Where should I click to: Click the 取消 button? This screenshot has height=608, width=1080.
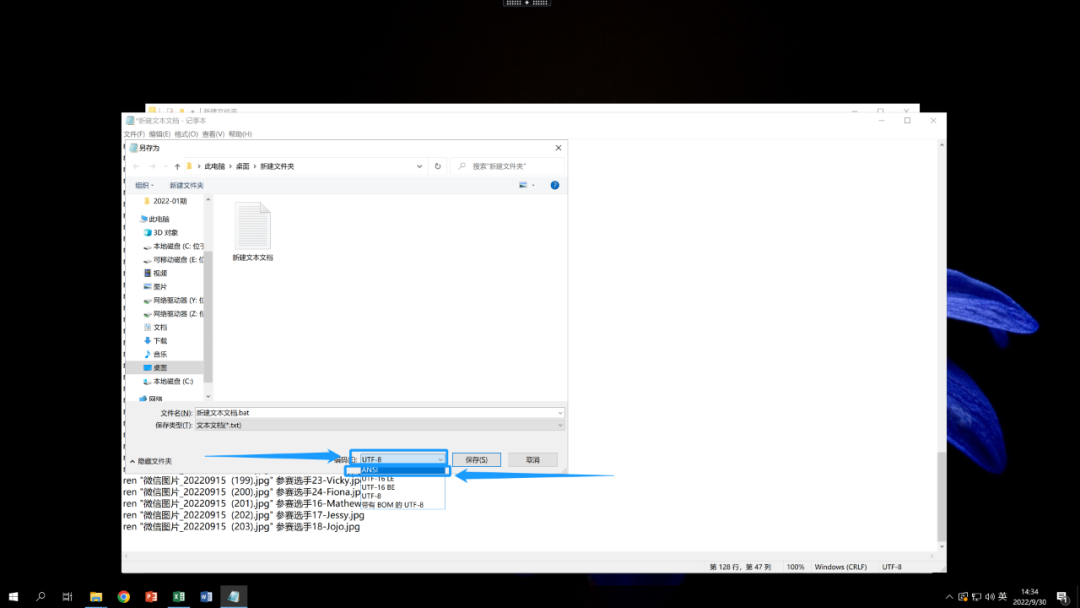[x=533, y=459]
